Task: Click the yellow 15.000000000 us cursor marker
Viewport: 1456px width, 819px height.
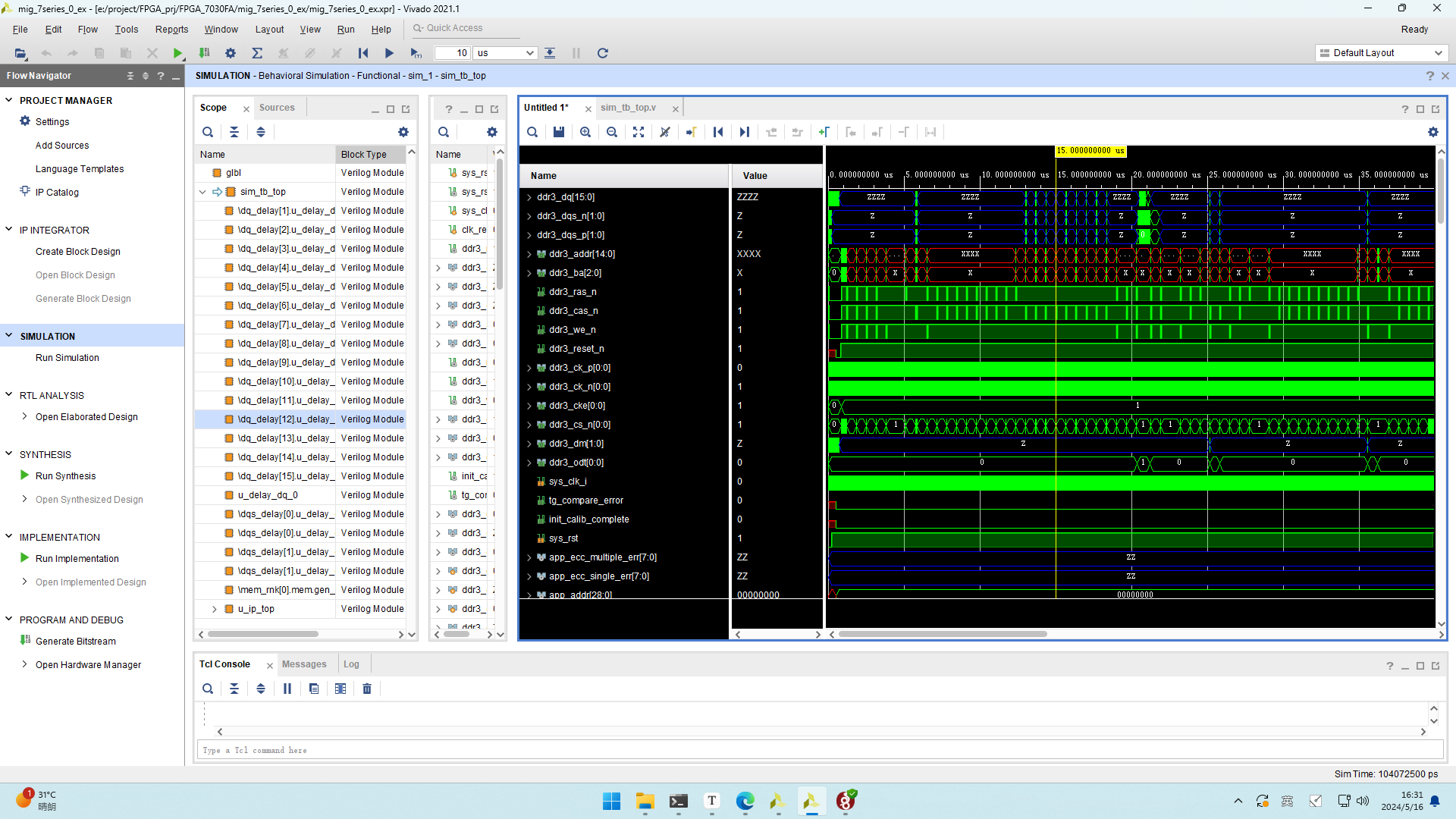Action: coord(1090,151)
